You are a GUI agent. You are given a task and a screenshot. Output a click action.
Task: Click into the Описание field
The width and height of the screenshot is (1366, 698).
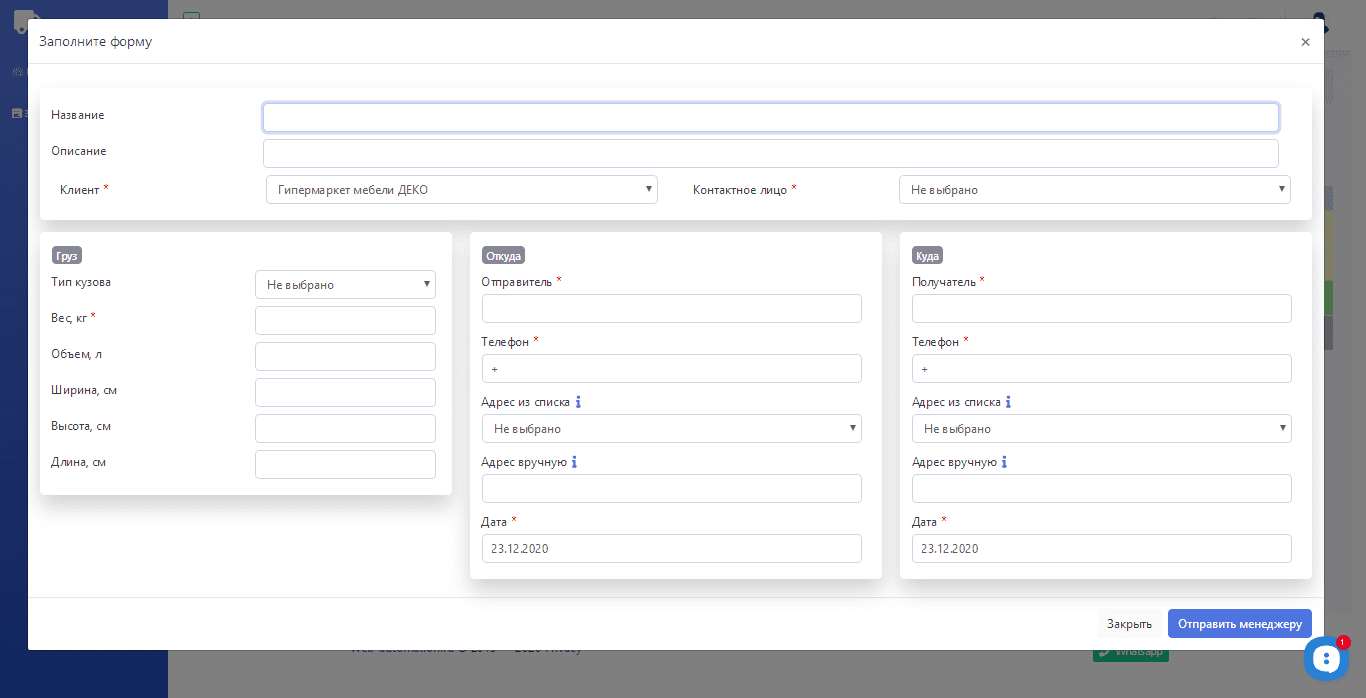pyautogui.click(x=770, y=153)
